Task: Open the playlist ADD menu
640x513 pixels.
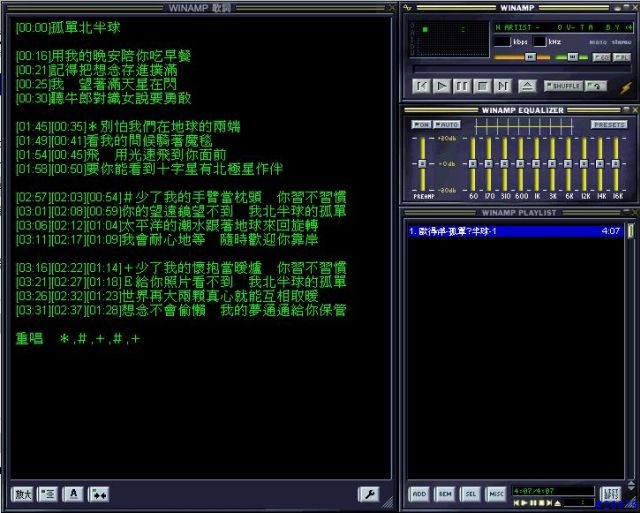Action: (x=419, y=494)
